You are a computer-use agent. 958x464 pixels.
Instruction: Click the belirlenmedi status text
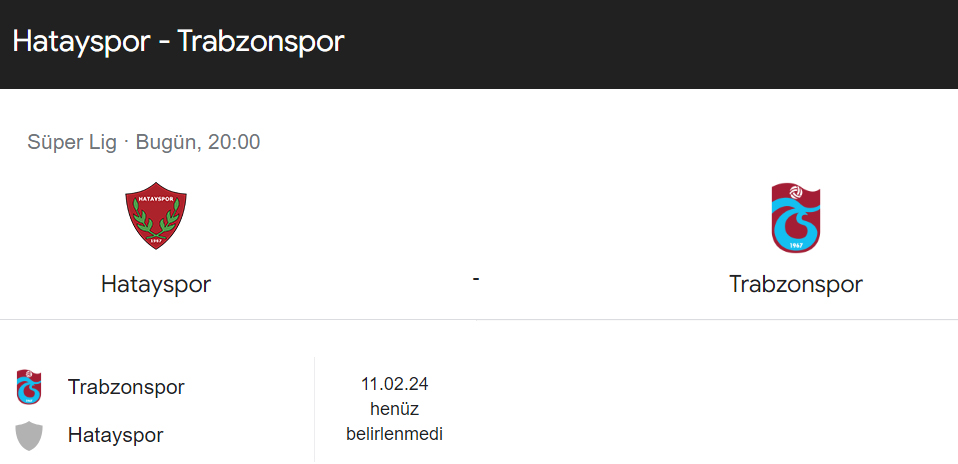coord(394,434)
